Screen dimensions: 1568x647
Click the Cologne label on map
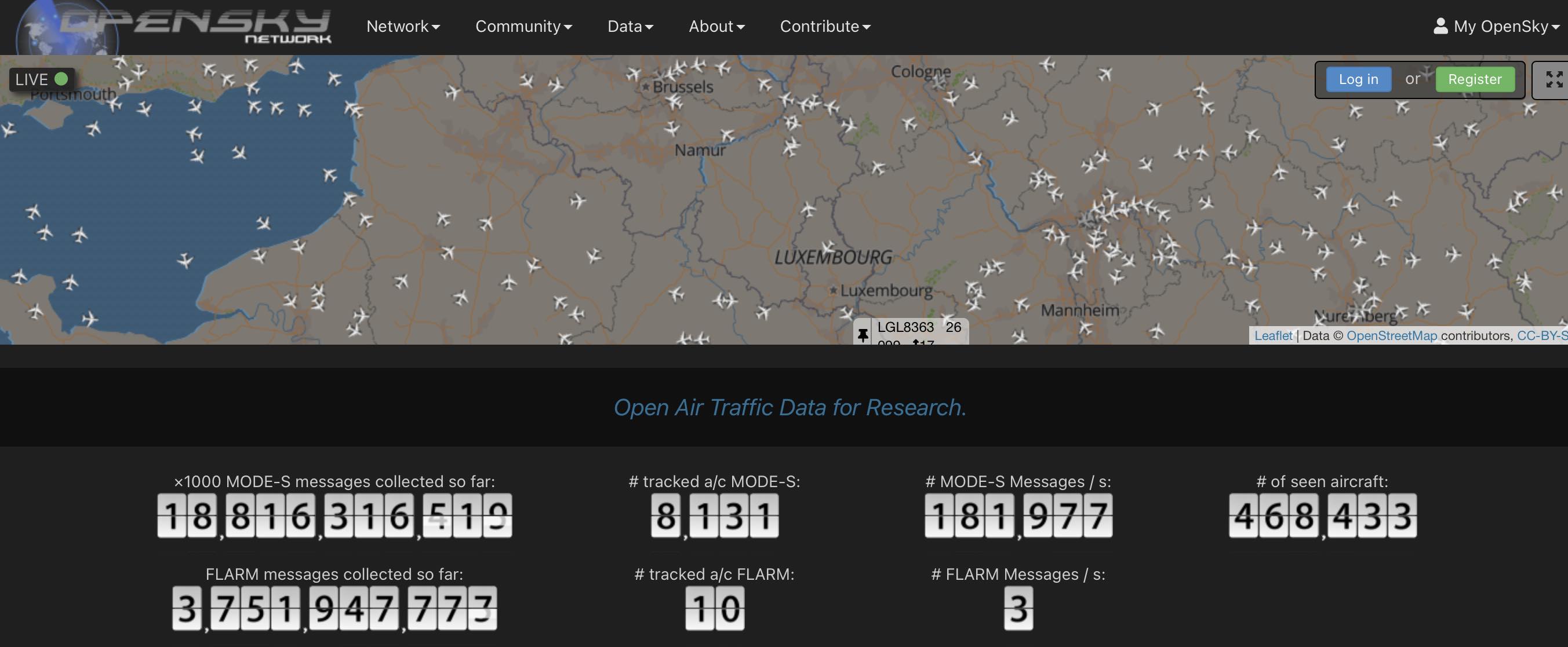tap(921, 72)
